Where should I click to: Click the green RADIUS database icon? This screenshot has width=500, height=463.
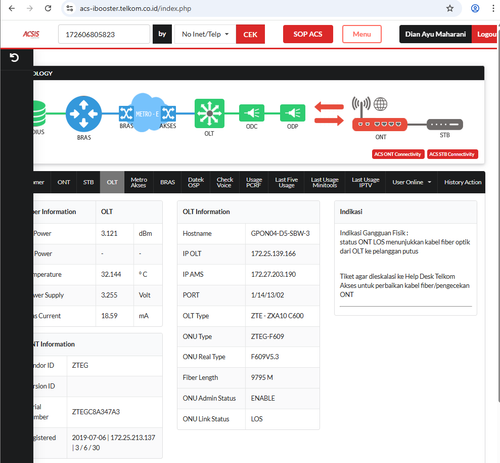point(40,114)
